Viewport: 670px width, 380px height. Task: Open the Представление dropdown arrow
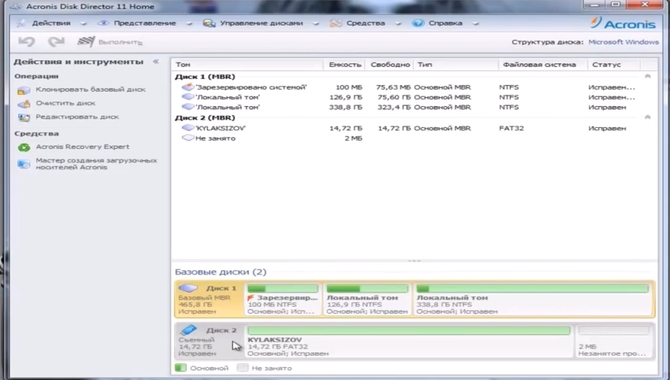(x=189, y=24)
